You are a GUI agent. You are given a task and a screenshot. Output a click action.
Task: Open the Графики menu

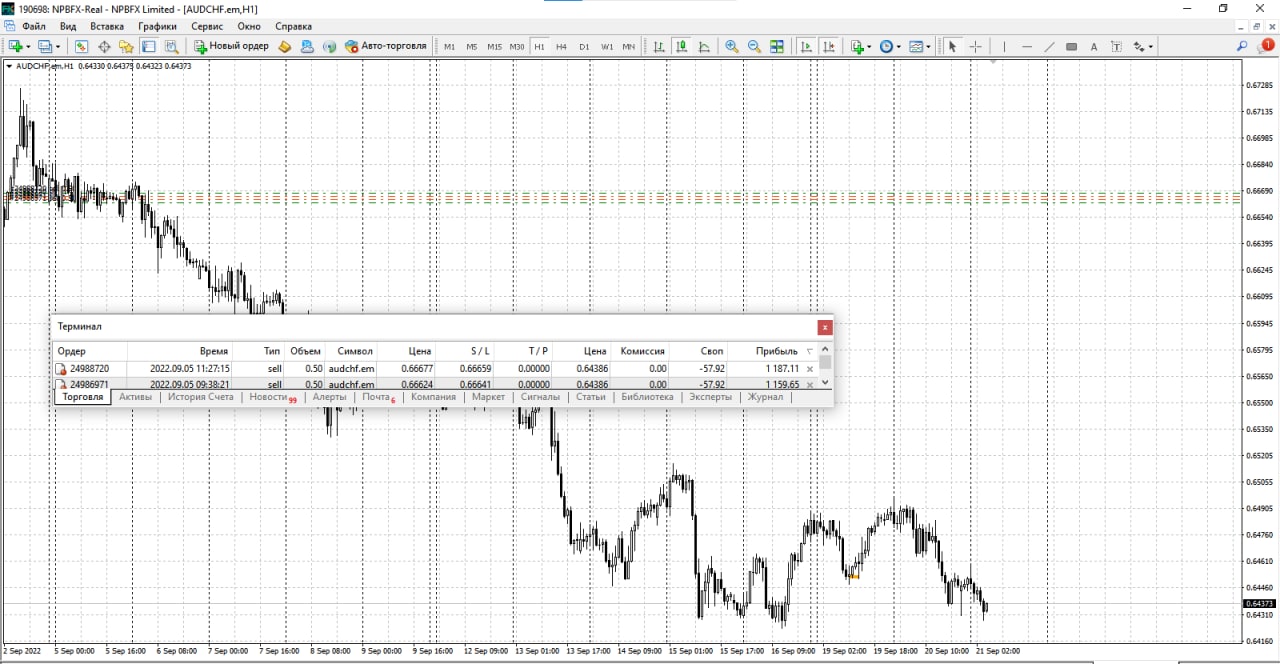tap(157, 26)
